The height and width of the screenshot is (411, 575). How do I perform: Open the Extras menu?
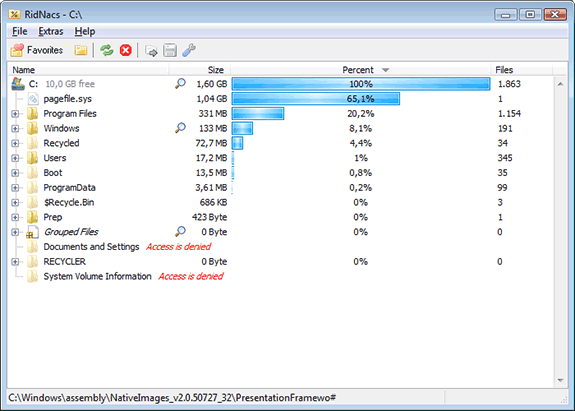[x=51, y=32]
